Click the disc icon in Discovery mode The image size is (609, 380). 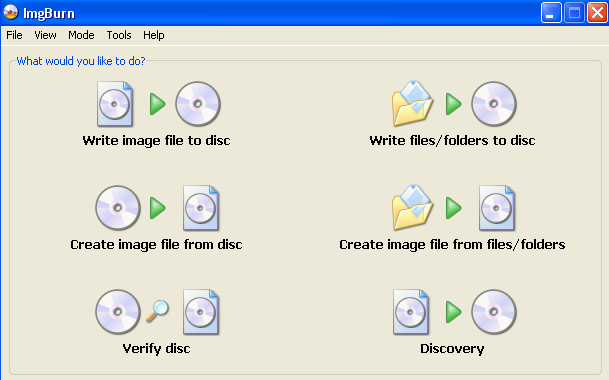(494, 312)
